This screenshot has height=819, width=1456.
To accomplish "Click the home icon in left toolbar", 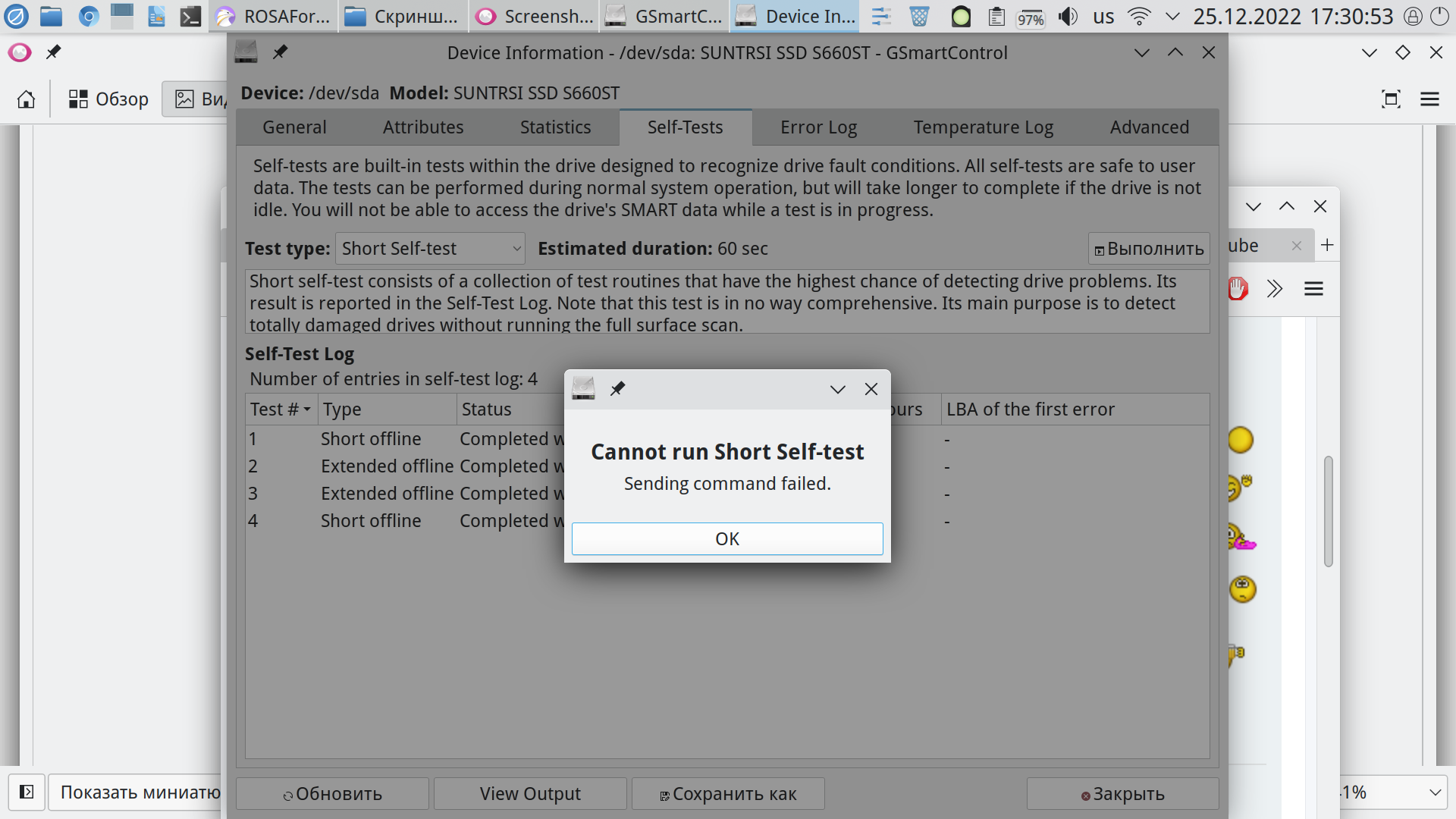I will [26, 99].
